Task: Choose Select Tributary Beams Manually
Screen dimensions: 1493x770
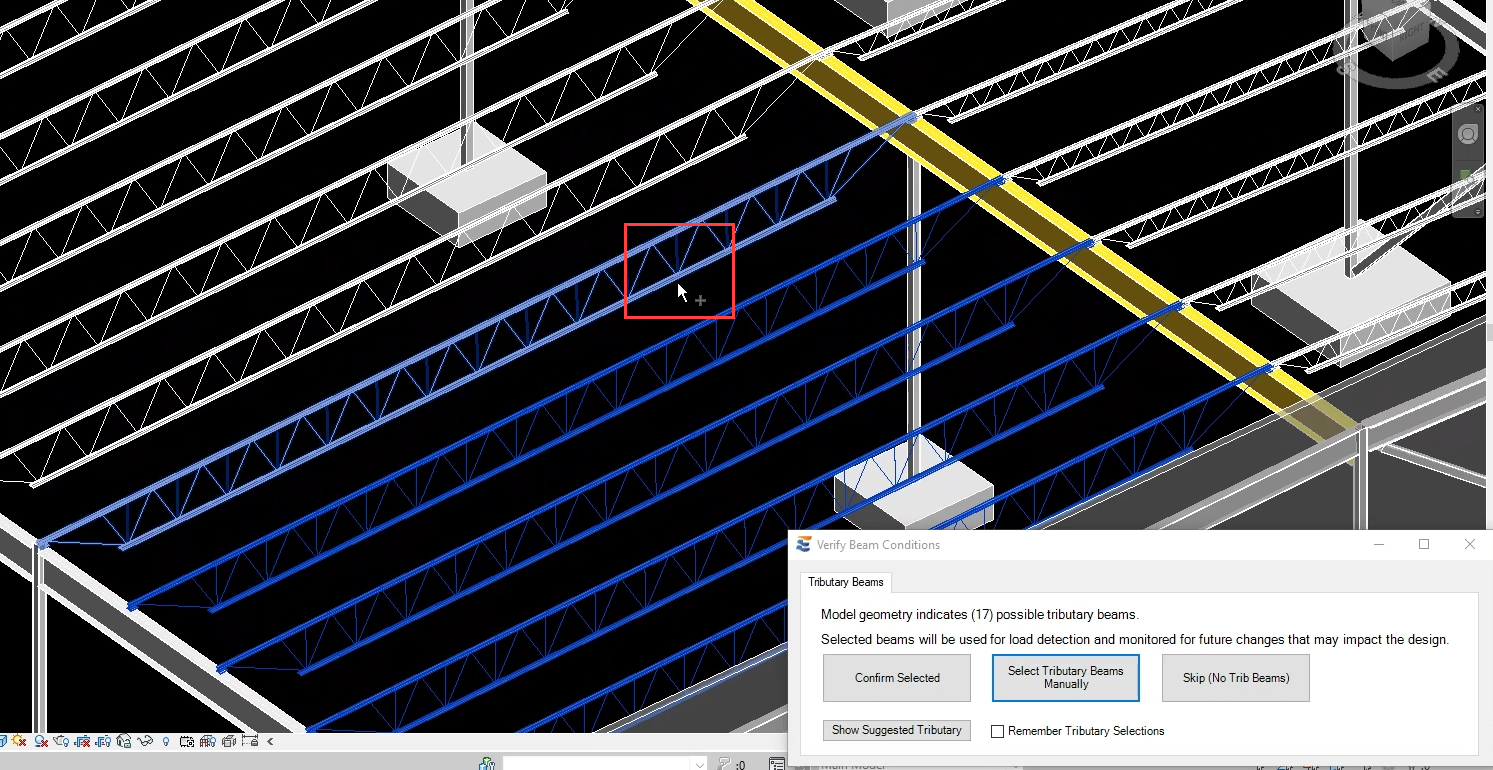Action: tap(1065, 678)
